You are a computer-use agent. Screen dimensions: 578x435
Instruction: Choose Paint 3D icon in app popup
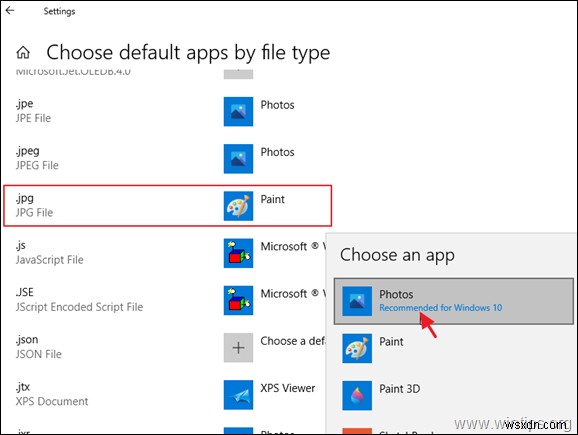tap(357, 396)
